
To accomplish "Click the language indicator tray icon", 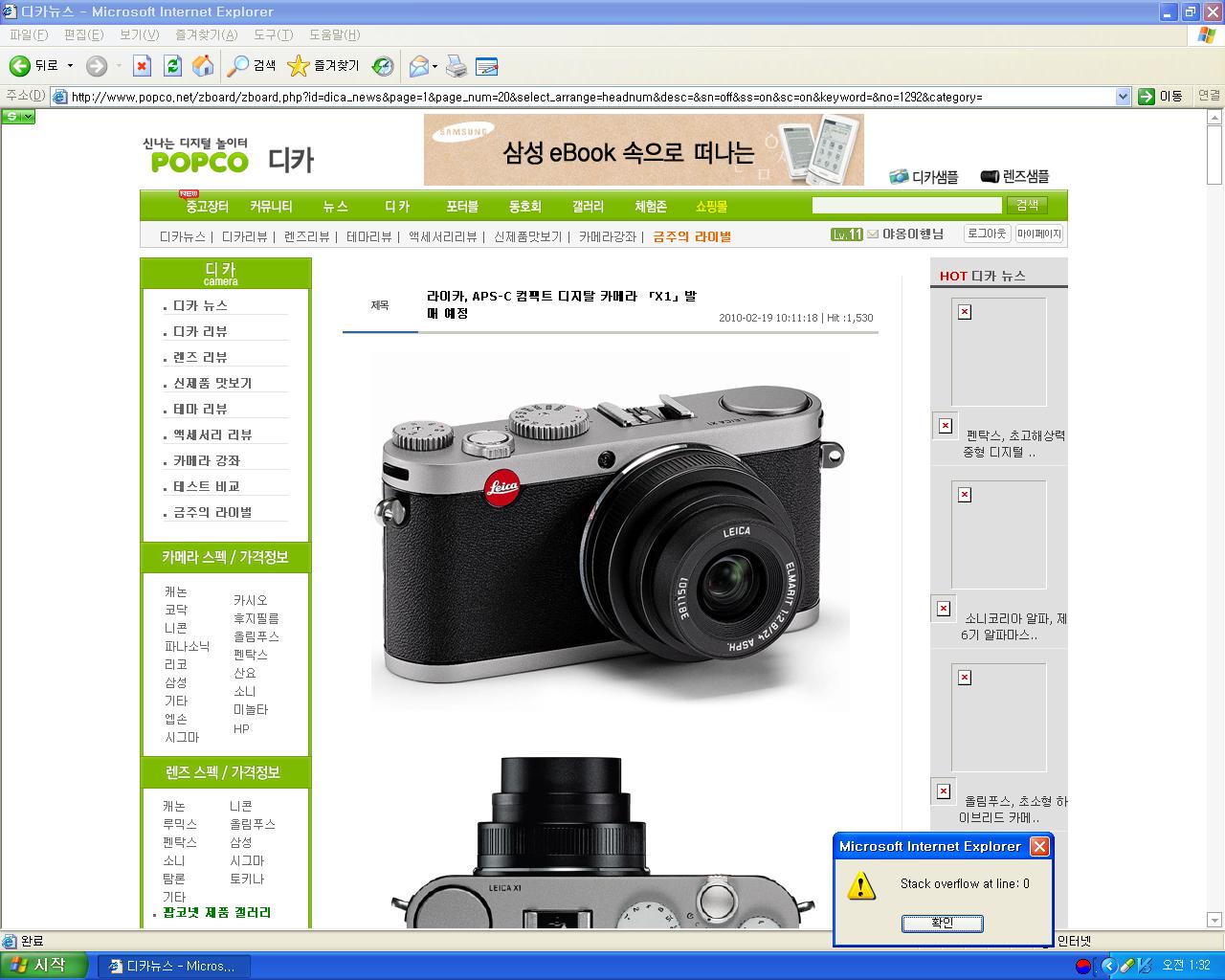I will tap(1082, 966).
